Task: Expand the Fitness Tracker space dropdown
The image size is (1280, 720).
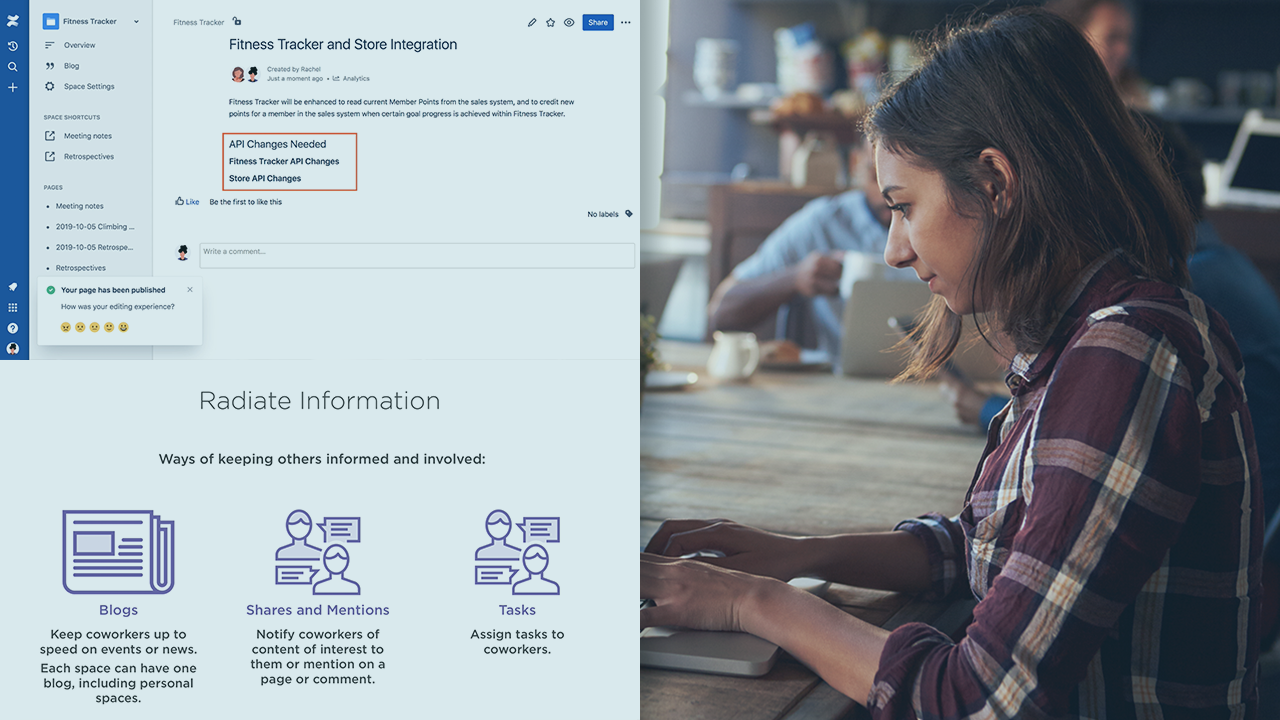Action: point(136,22)
